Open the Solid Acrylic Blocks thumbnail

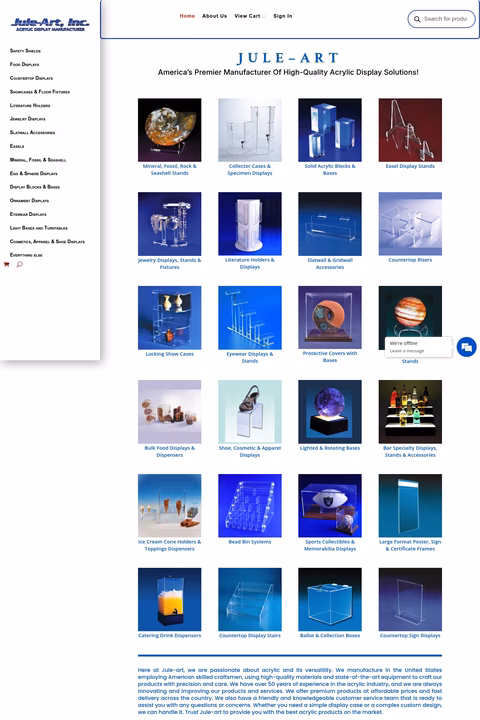point(330,130)
